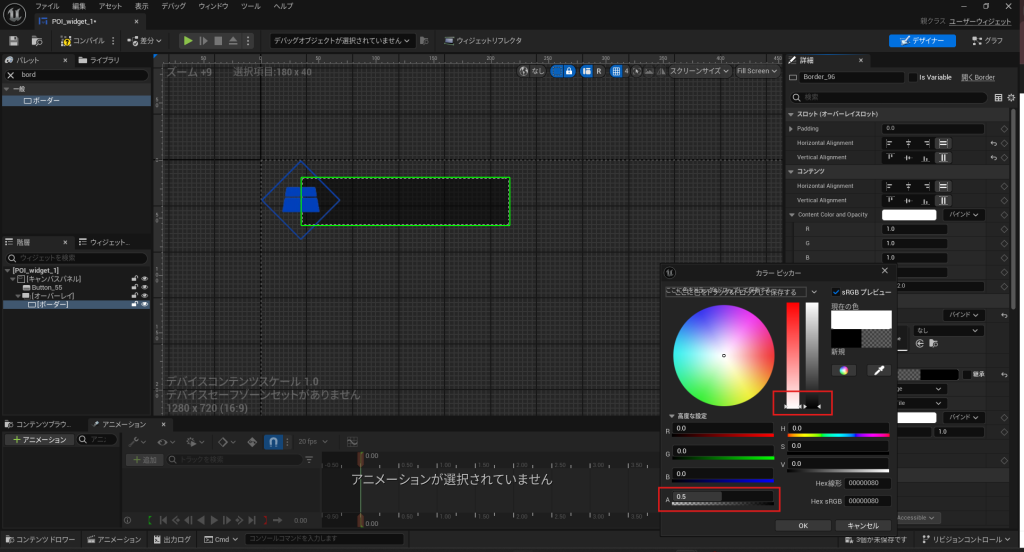Hide Button_55 using its eye icon
The height and width of the screenshot is (552, 1024).
click(144, 287)
